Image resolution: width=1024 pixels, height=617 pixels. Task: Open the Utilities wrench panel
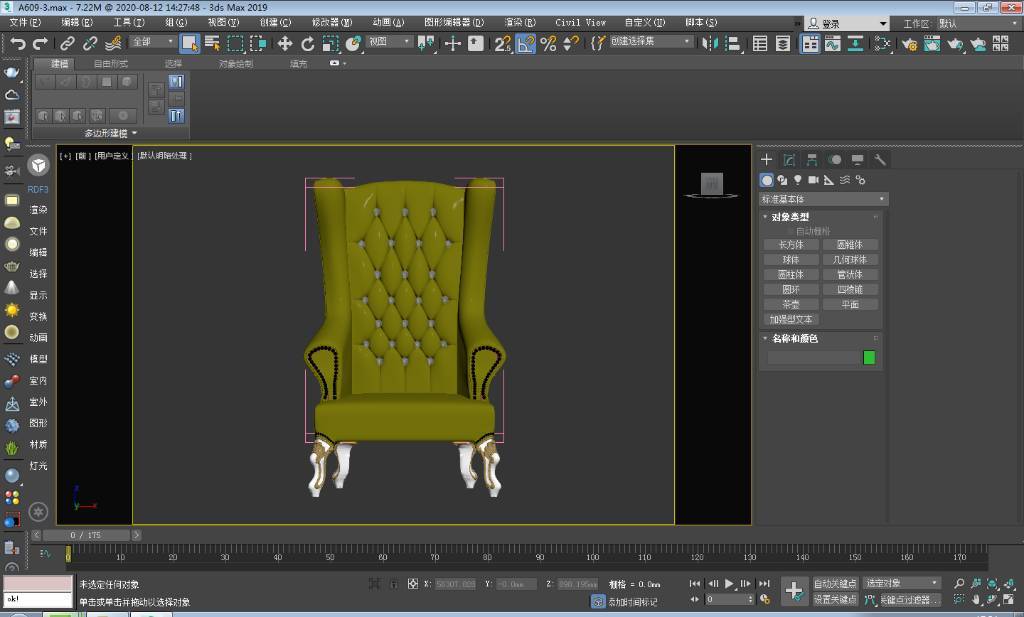(880, 160)
